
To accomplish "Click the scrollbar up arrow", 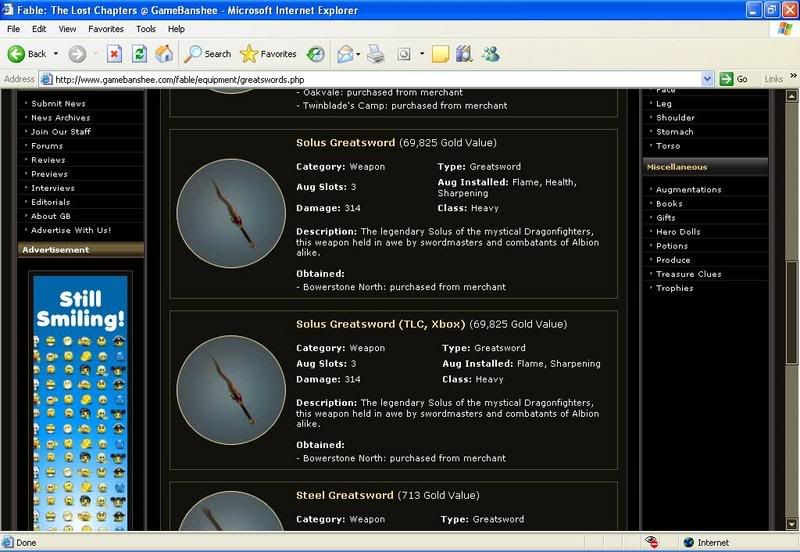I will click(791, 95).
